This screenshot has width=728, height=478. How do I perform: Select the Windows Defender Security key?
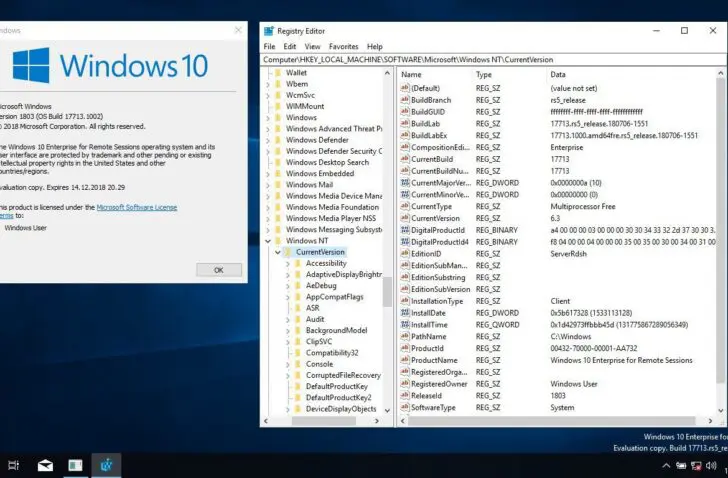click(x=334, y=151)
